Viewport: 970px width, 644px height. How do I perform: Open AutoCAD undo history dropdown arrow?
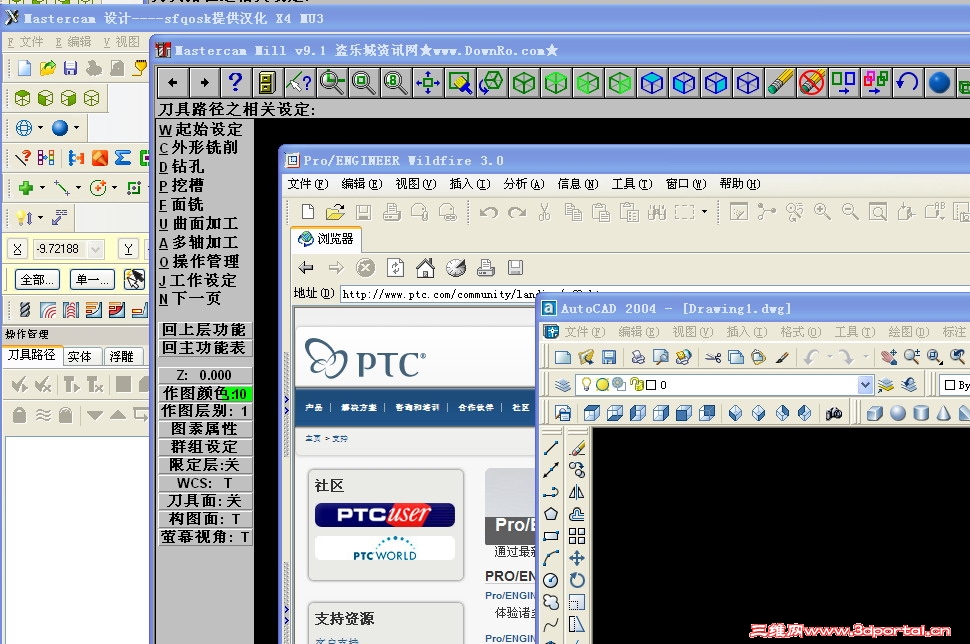[x=830, y=356]
